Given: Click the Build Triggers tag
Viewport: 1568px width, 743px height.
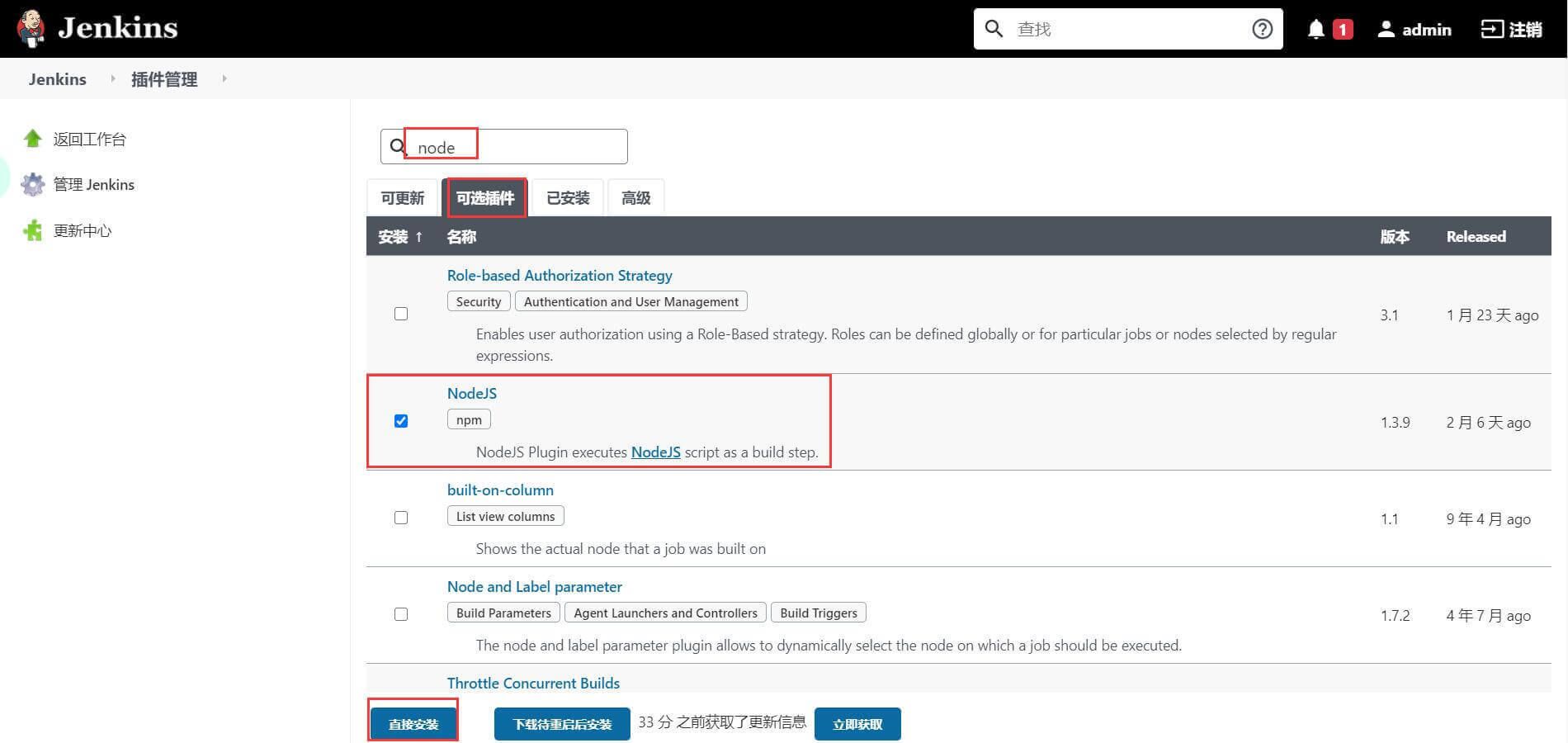Looking at the screenshot, I should click(819, 613).
